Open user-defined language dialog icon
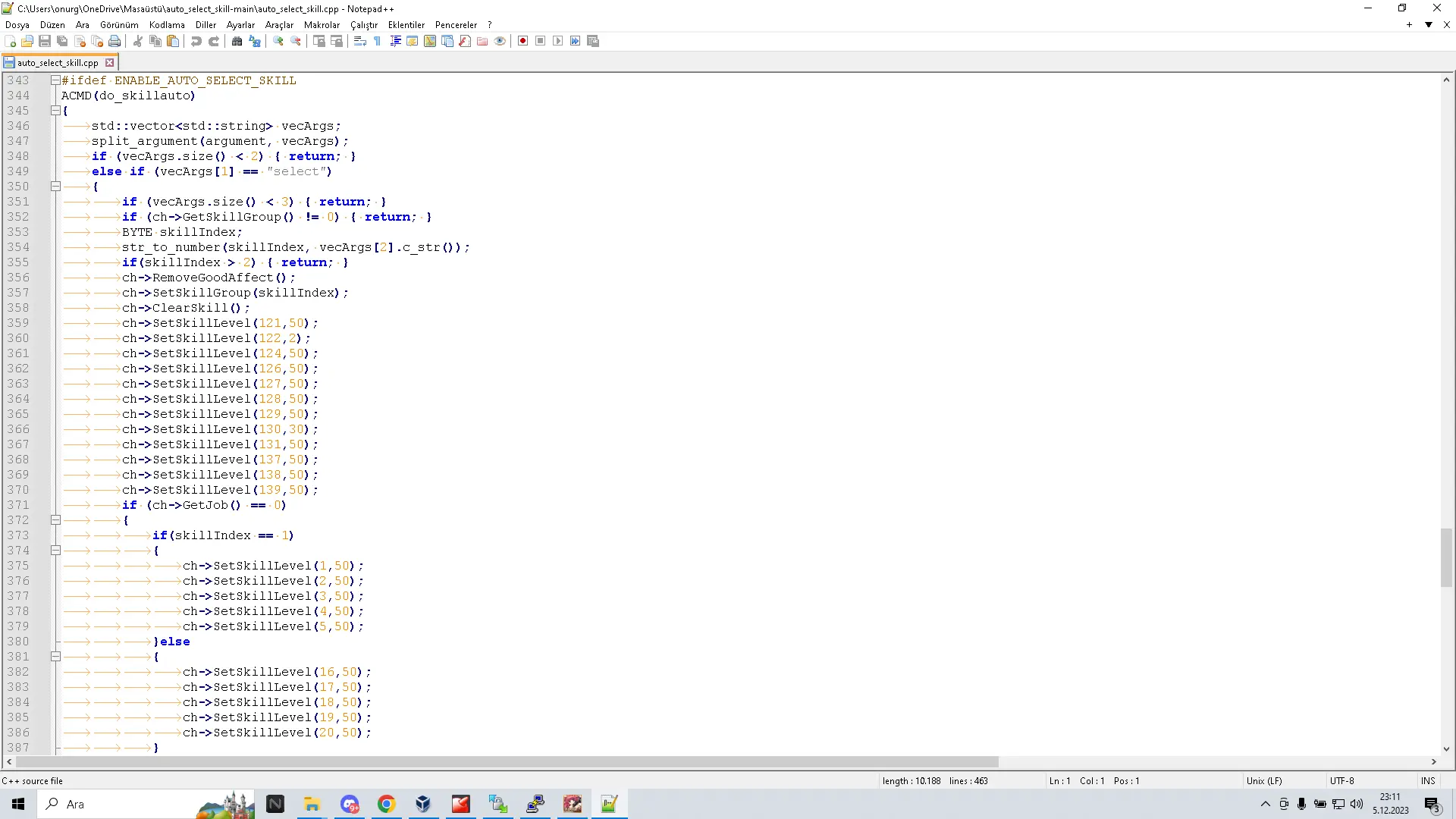Viewport: 1456px width, 819px height. pyautogui.click(x=413, y=41)
